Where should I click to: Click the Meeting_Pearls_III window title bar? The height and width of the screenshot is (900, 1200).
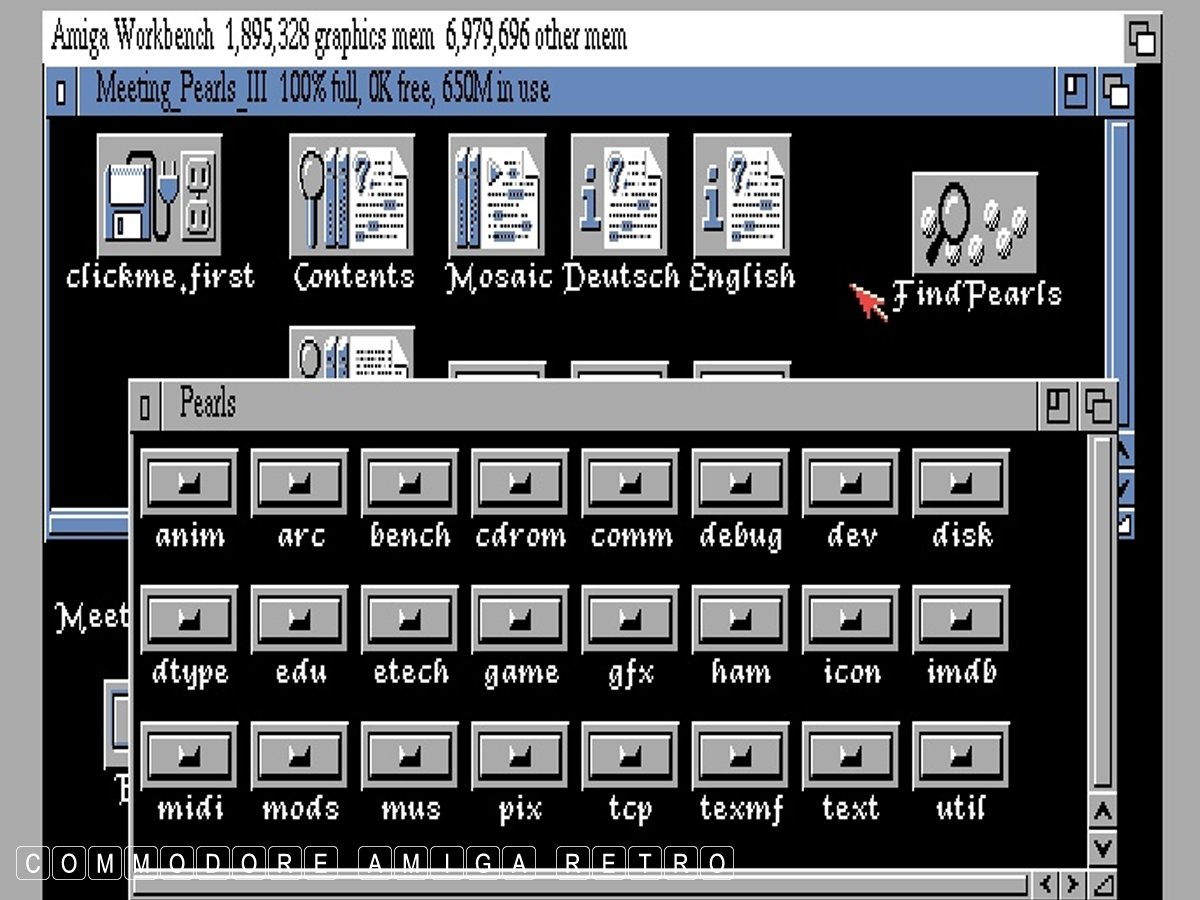click(x=600, y=91)
